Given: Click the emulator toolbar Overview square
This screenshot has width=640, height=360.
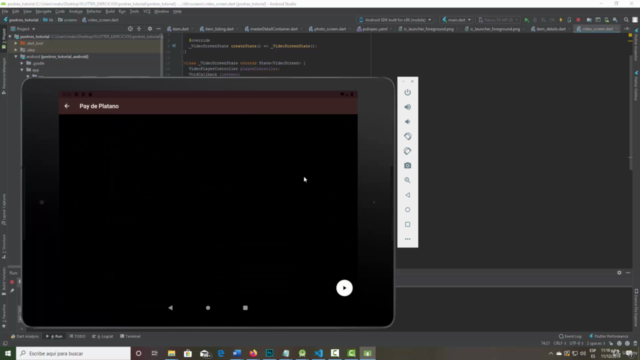Looking at the screenshot, I should coord(407,224).
